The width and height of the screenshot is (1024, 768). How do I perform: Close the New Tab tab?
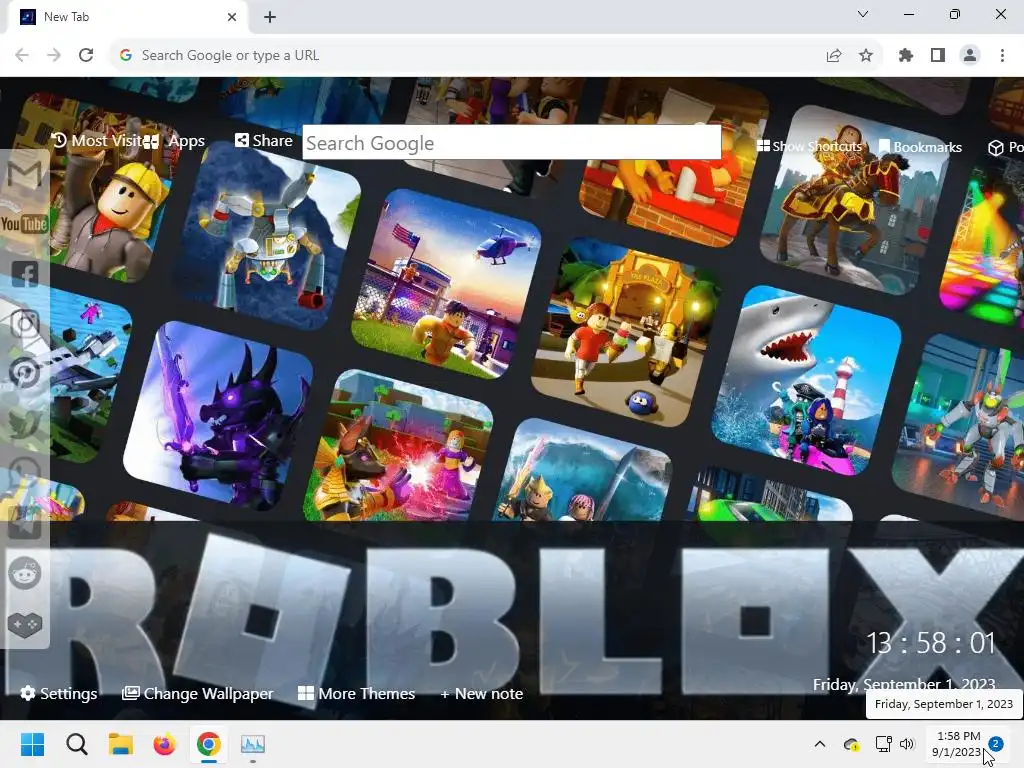click(x=232, y=17)
